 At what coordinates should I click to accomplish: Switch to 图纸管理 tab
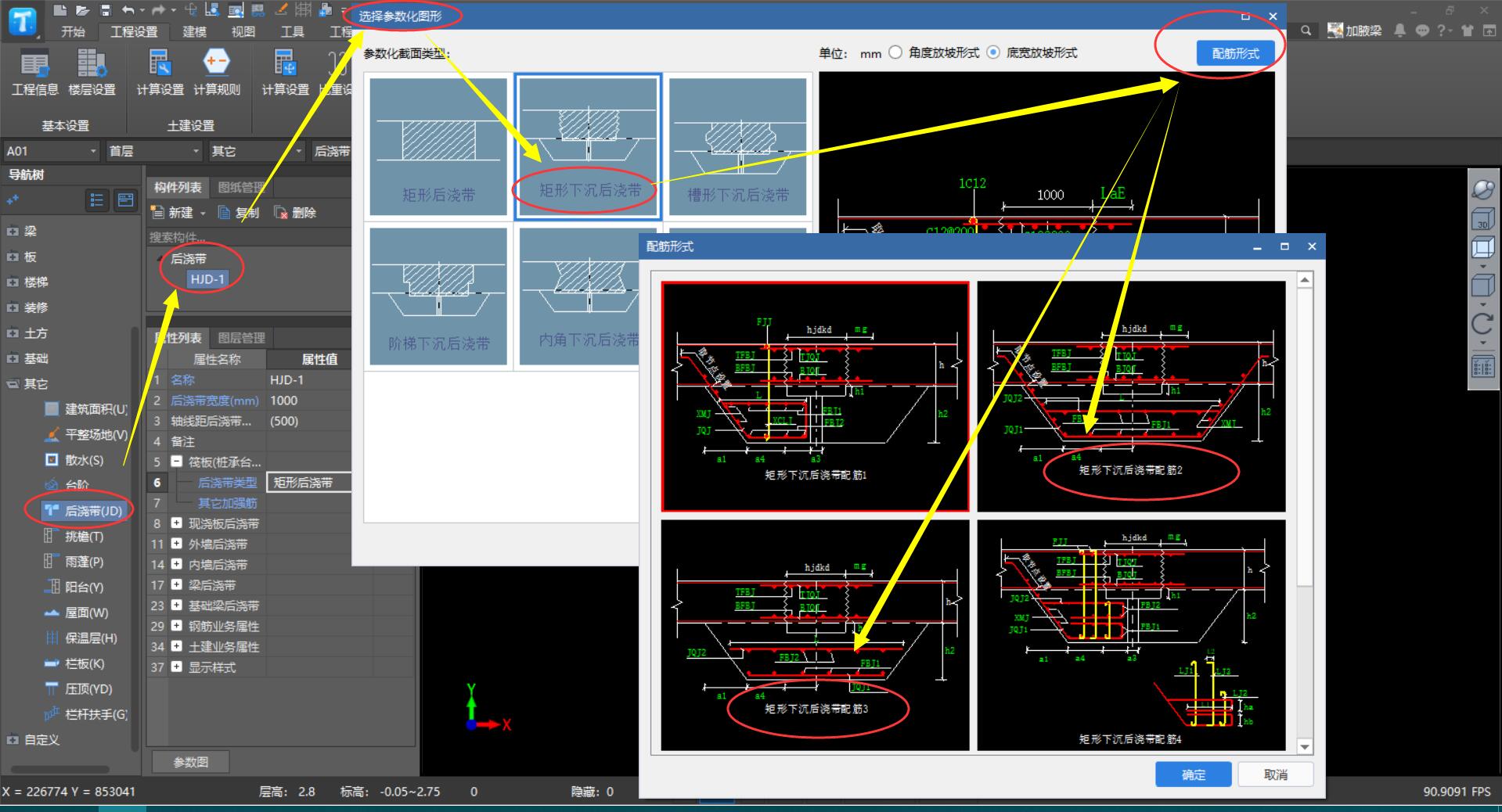coord(241,188)
